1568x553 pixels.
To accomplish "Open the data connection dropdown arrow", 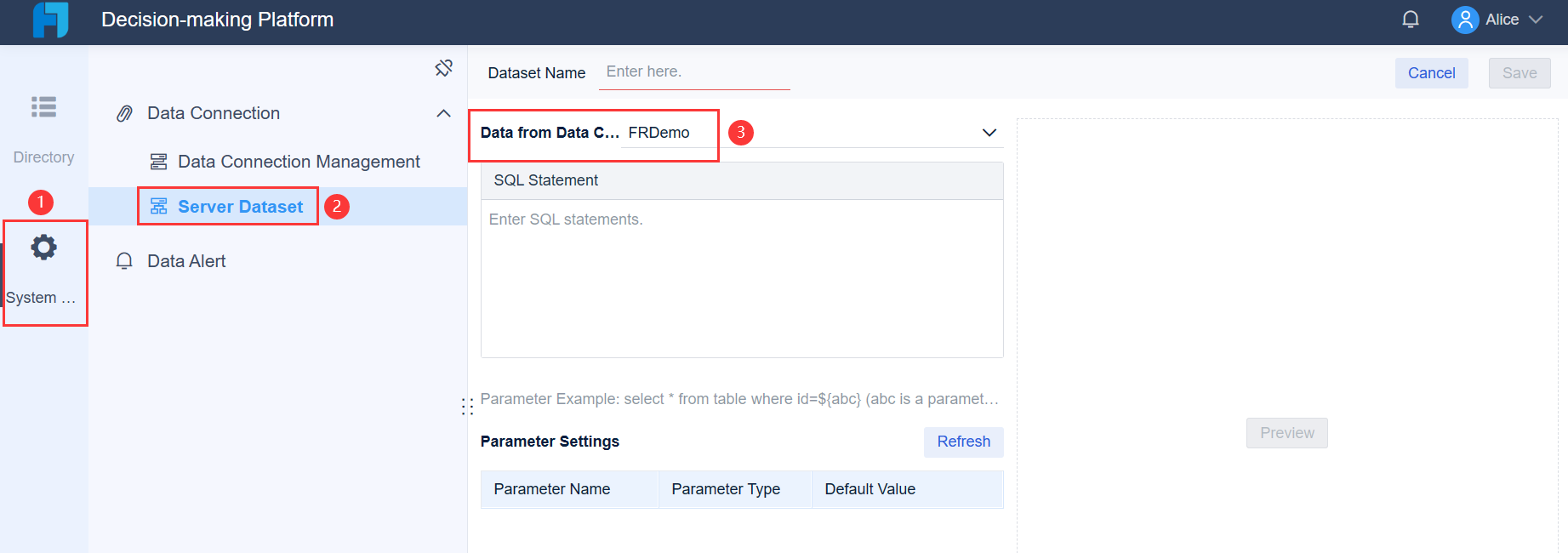I will (989, 133).
